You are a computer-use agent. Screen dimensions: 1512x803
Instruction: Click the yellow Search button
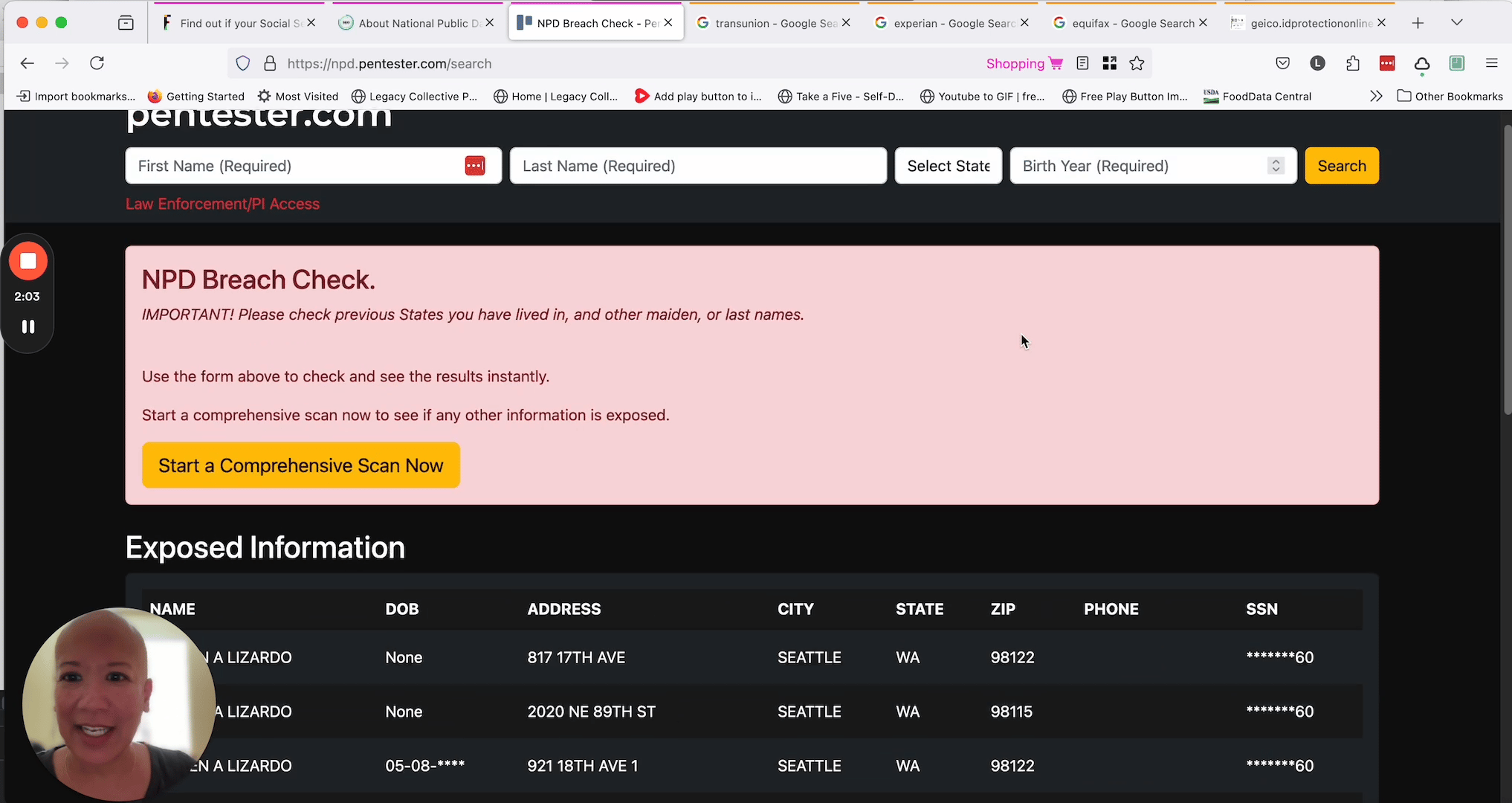click(1342, 166)
